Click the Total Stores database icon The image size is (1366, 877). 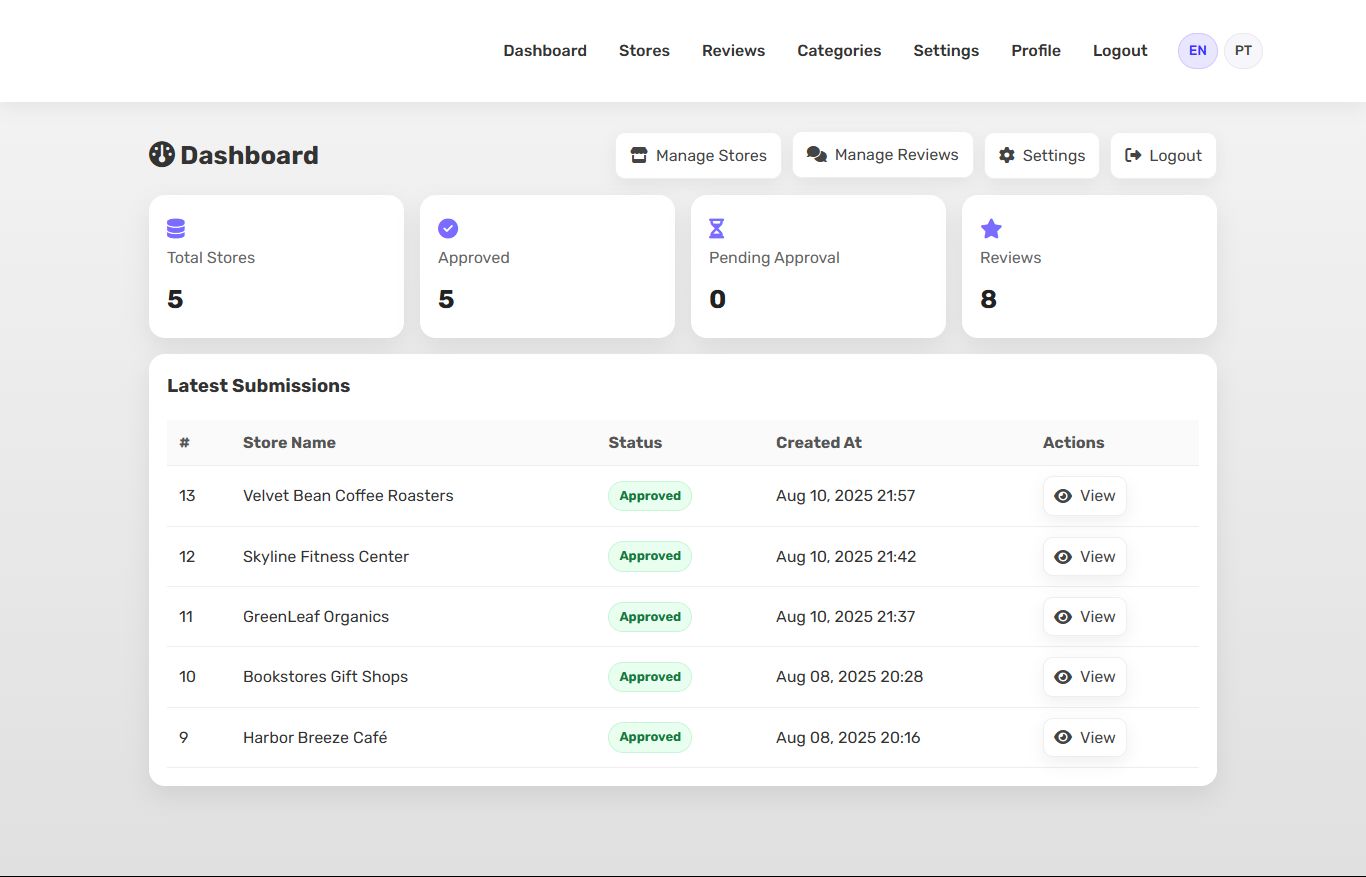176,229
